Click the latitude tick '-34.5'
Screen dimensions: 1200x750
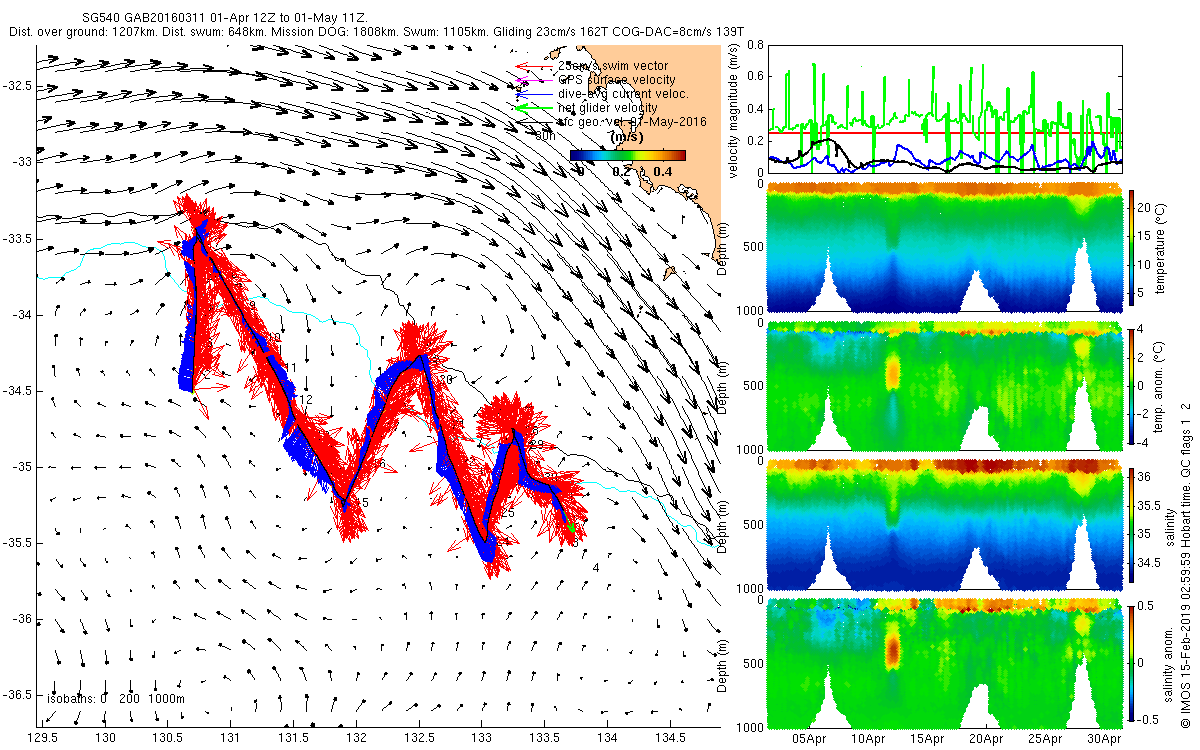(17, 390)
